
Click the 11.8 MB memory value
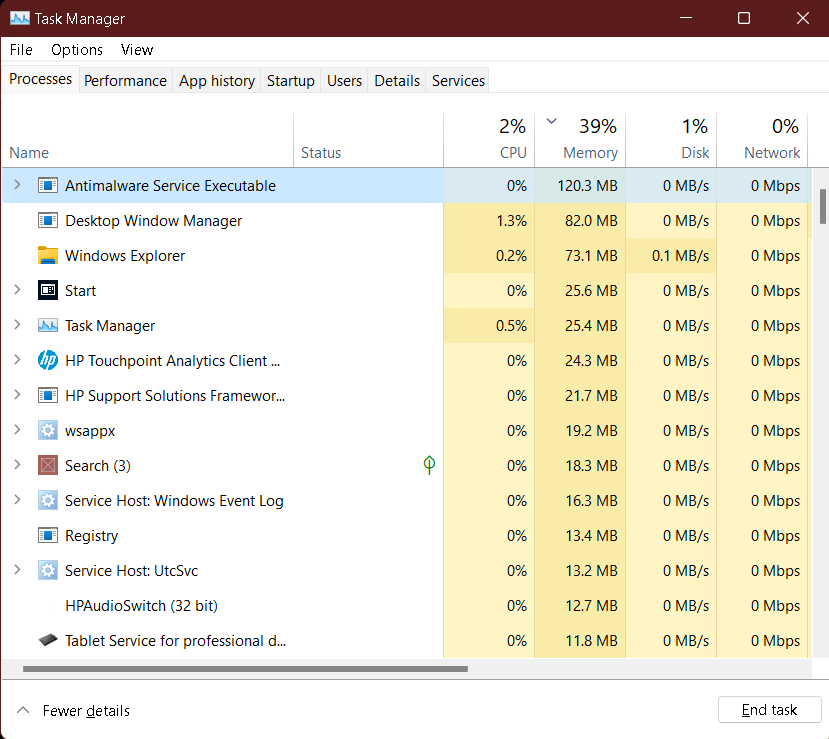(x=591, y=641)
